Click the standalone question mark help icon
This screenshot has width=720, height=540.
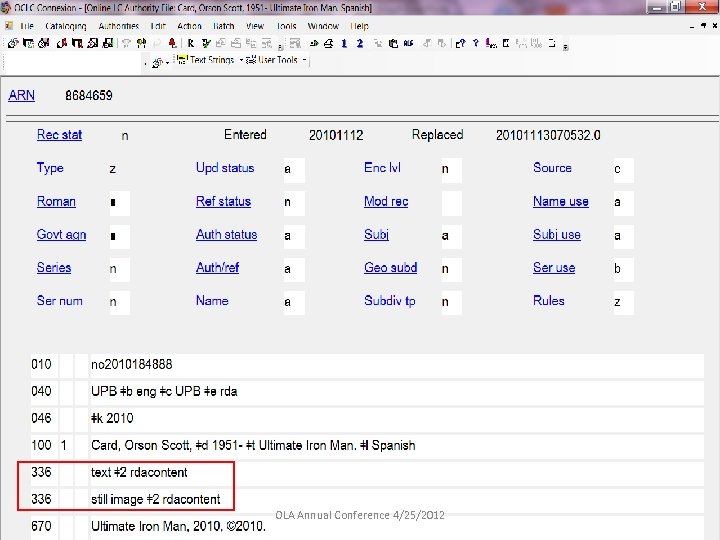pyautogui.click(x=476, y=43)
